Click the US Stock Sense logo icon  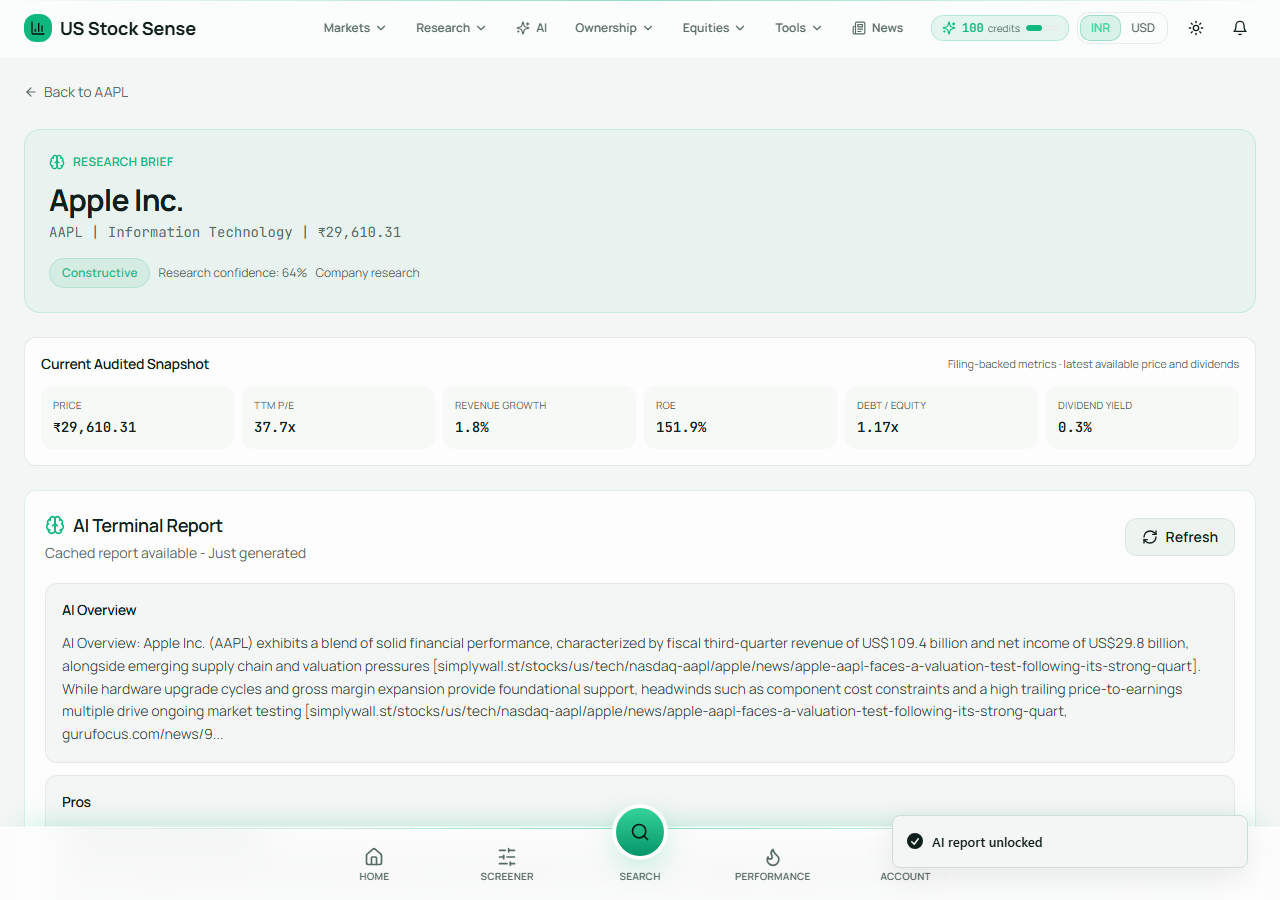tap(38, 28)
